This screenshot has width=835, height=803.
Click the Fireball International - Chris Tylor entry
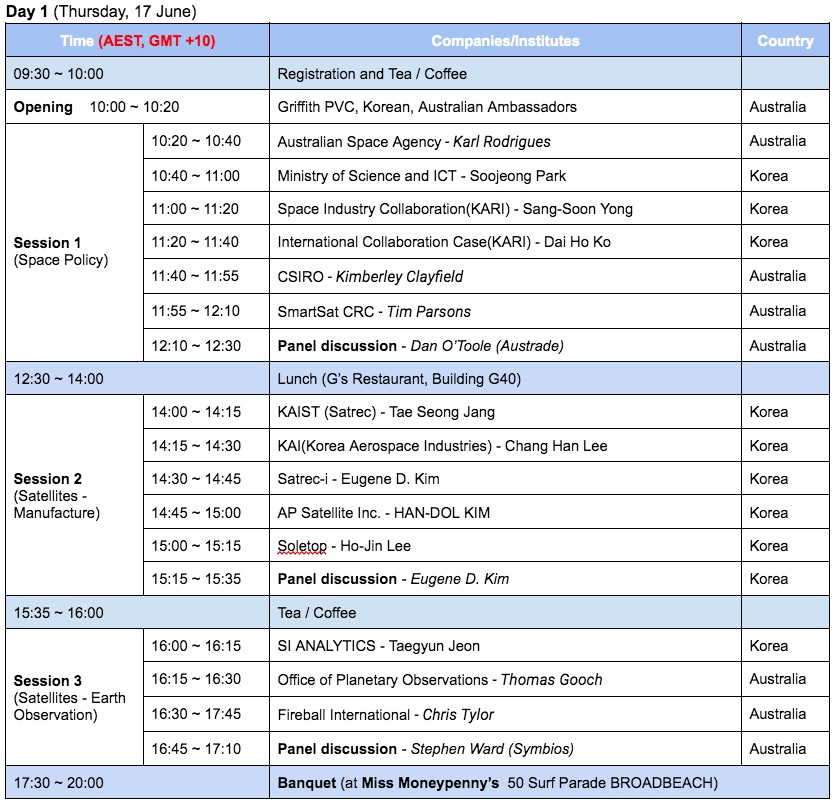[385, 715]
